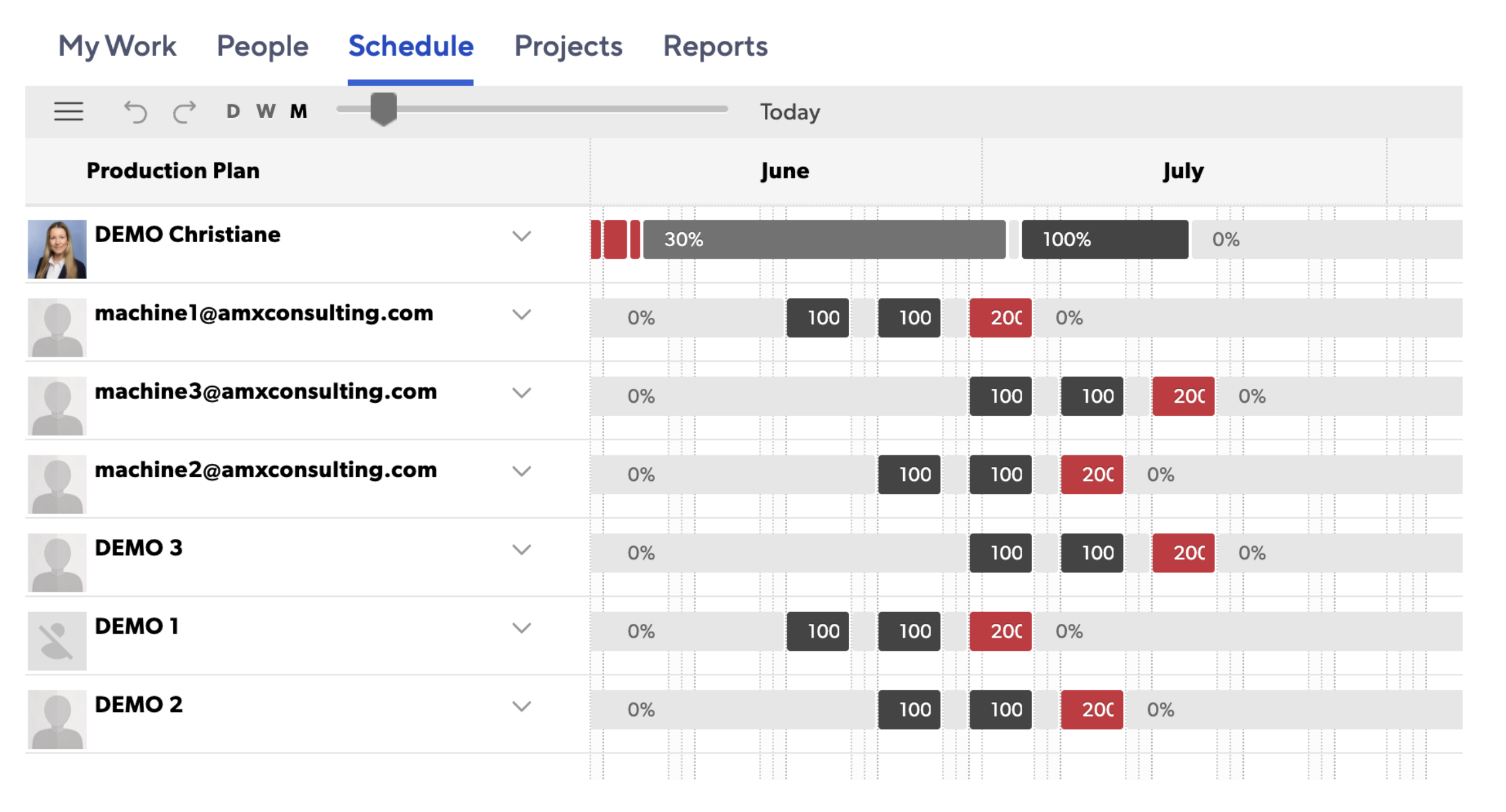Click DEMO 2 avatar placeholder icon

pos(57,719)
